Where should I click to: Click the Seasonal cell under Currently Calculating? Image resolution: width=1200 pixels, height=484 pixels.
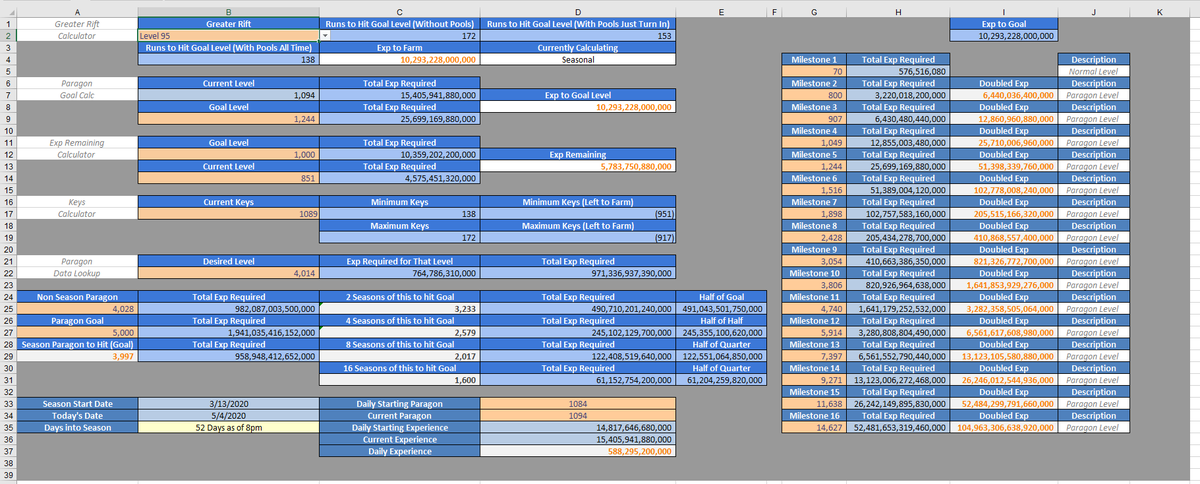578,59
